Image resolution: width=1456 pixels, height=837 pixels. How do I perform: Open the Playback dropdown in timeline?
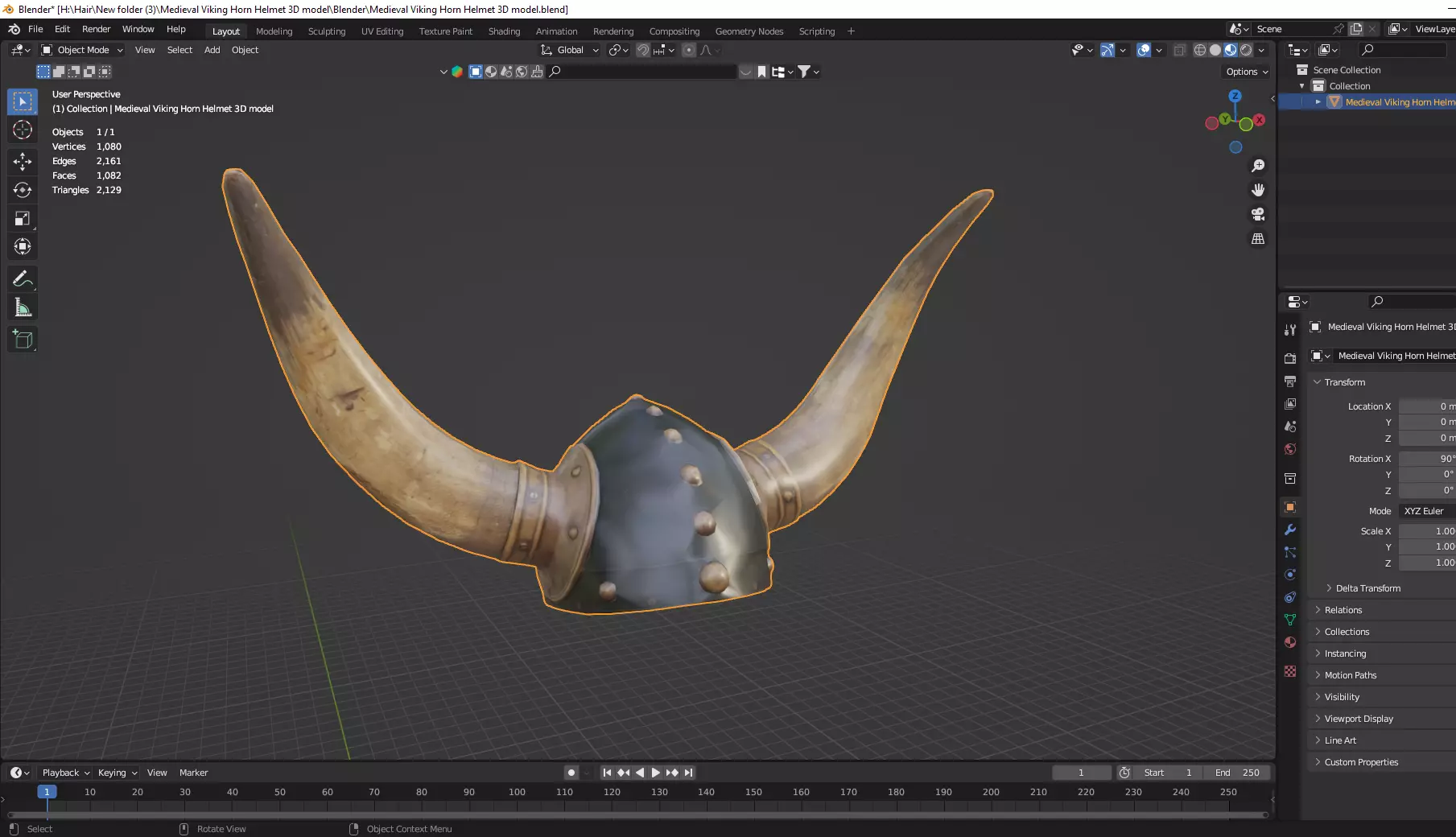pos(65,773)
